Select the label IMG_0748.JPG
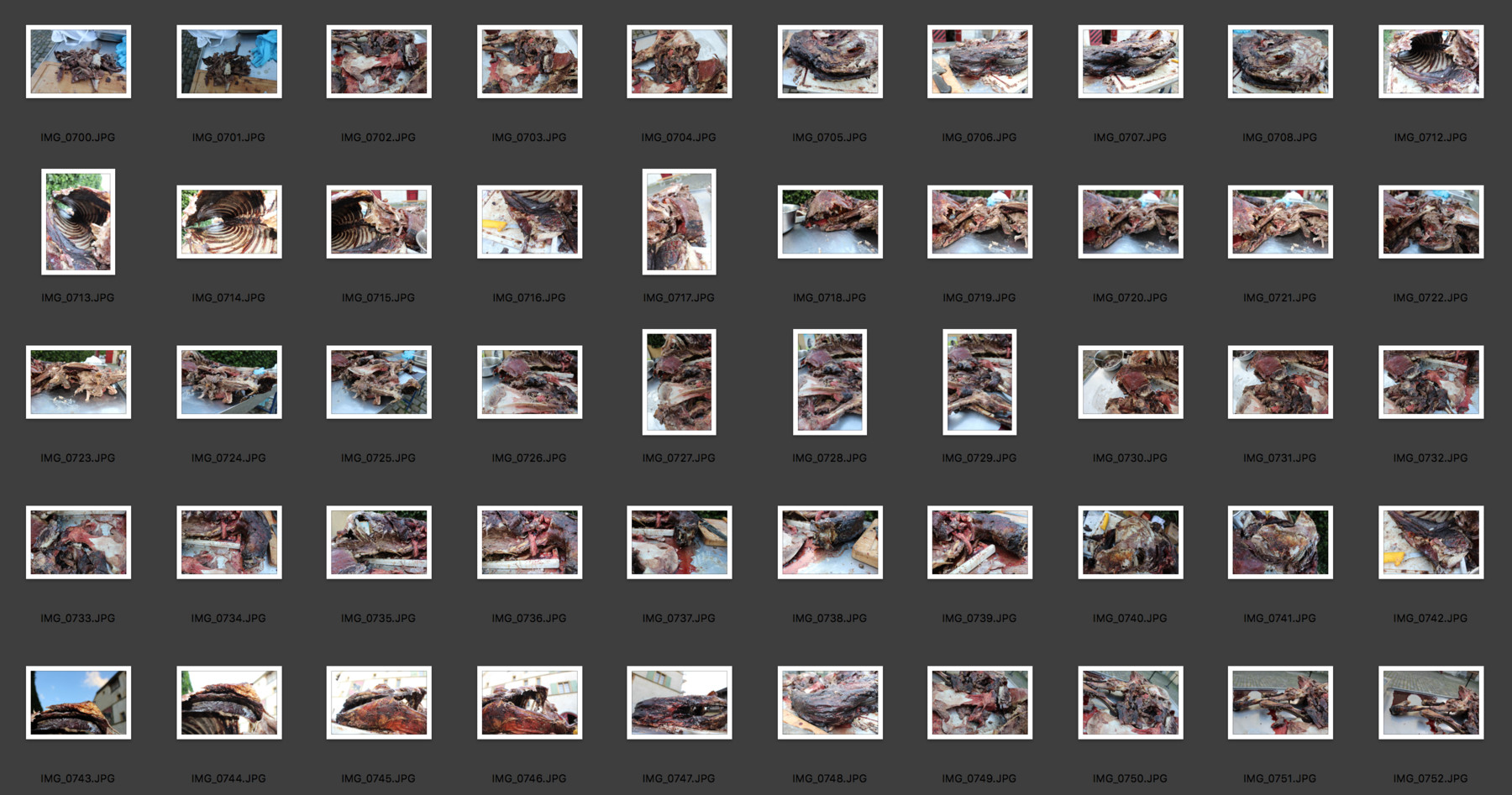The image size is (1512, 795). tap(830, 778)
